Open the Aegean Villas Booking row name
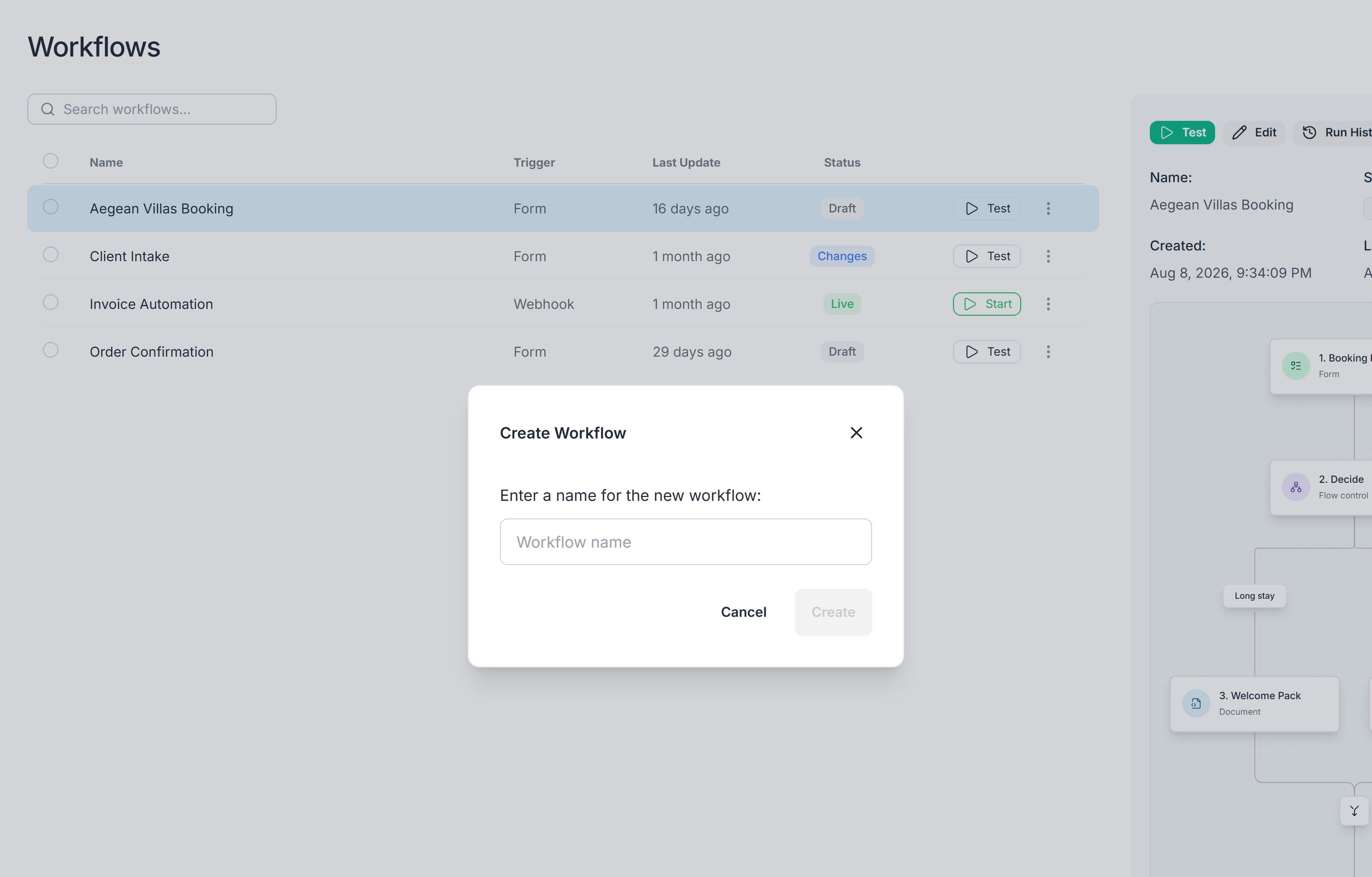The height and width of the screenshot is (877, 1372). (x=161, y=208)
